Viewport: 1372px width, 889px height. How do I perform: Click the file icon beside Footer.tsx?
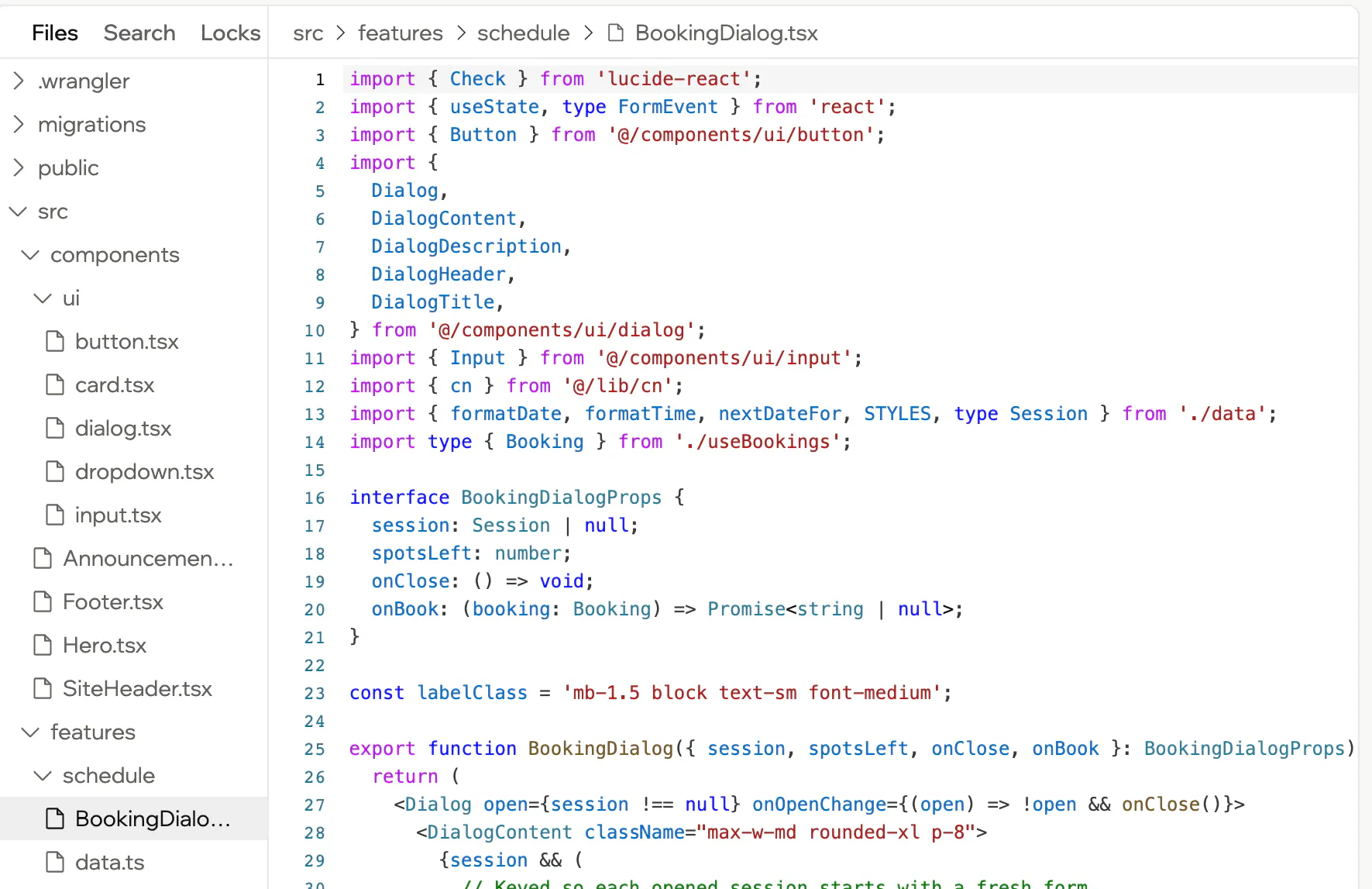43,601
